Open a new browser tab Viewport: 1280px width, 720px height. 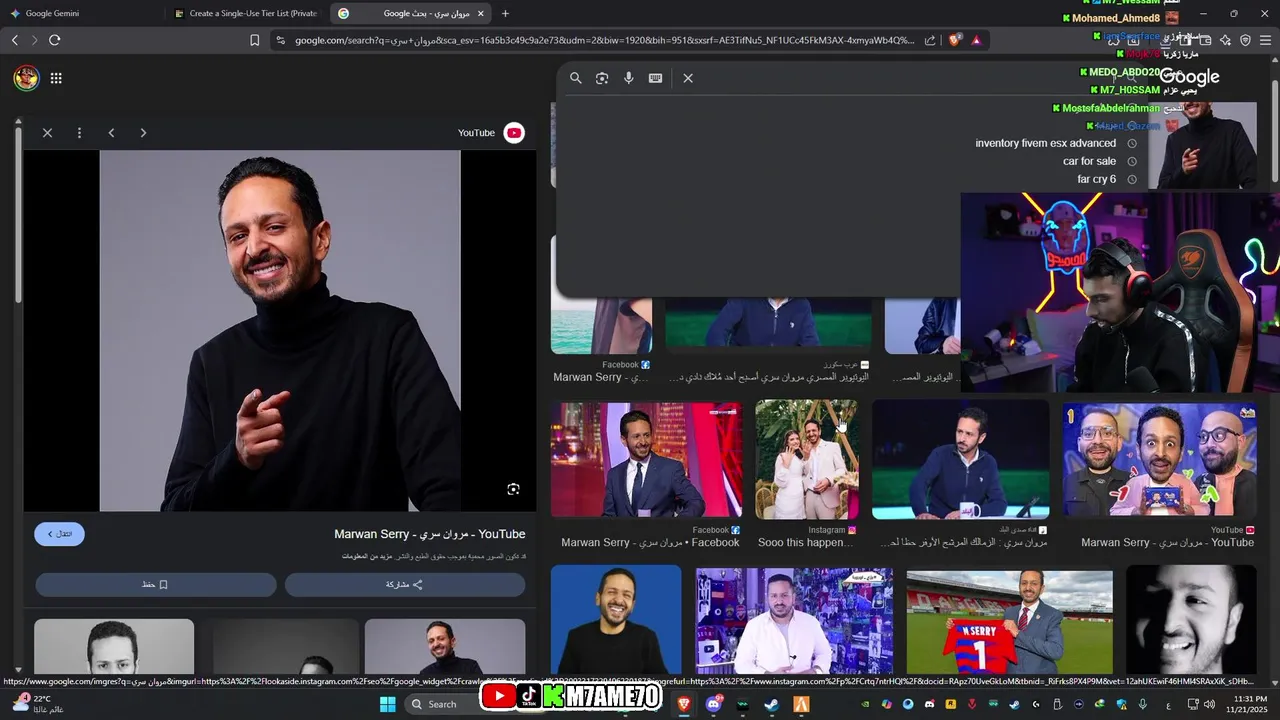(x=505, y=13)
